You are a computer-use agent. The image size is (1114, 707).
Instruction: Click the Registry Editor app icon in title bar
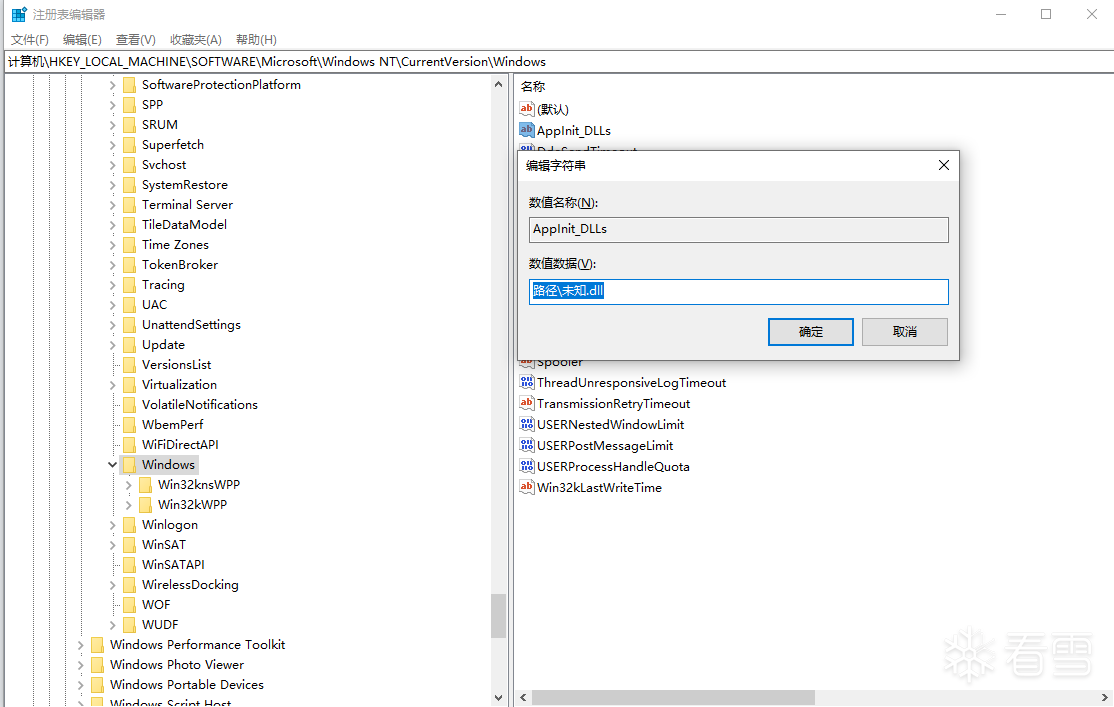(x=19, y=14)
